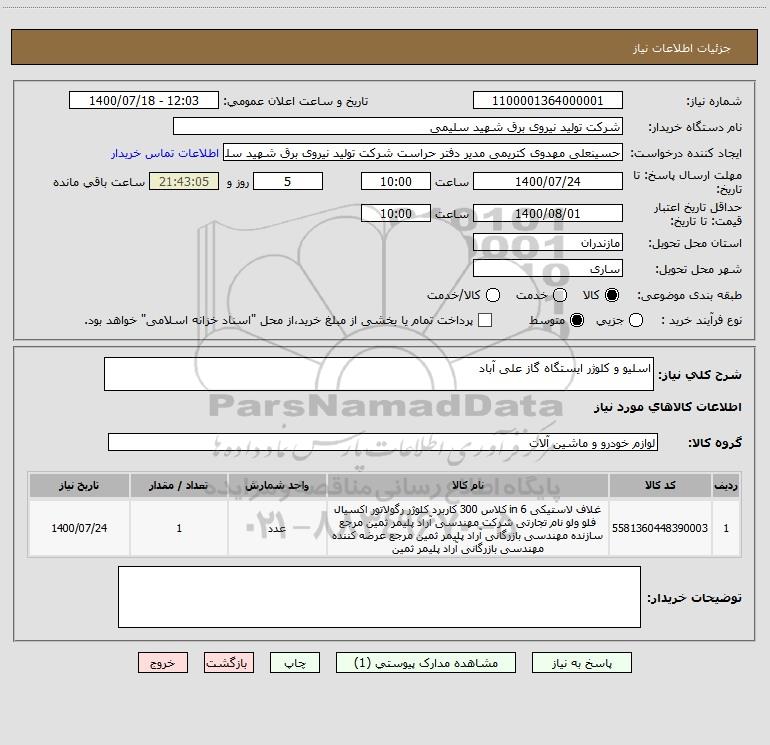Click the نام دستگاه خریدار field
The width and height of the screenshot is (770, 745).
[x=398, y=127]
